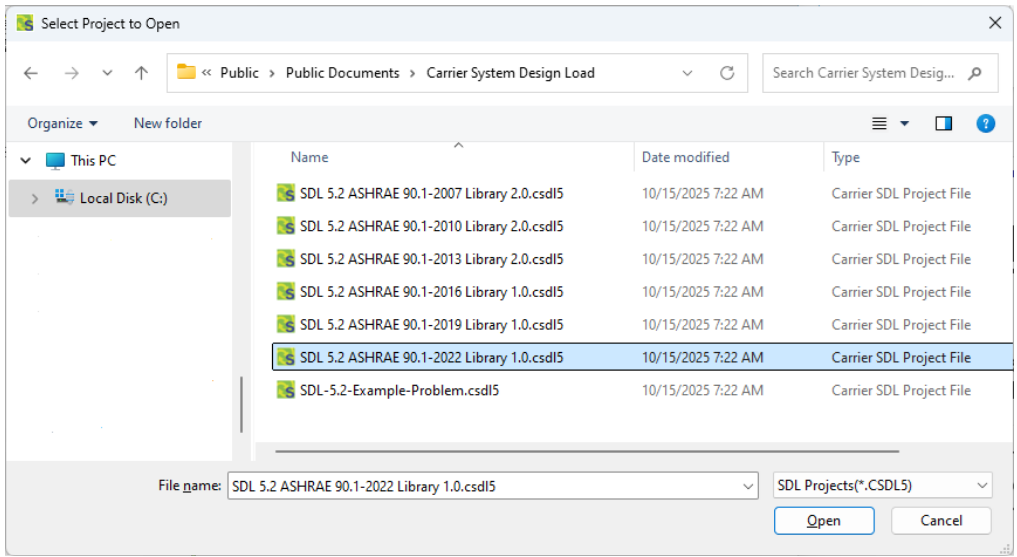Click Carrier System Design Load breadcrumb
1017x557 pixels.
[x=510, y=73]
